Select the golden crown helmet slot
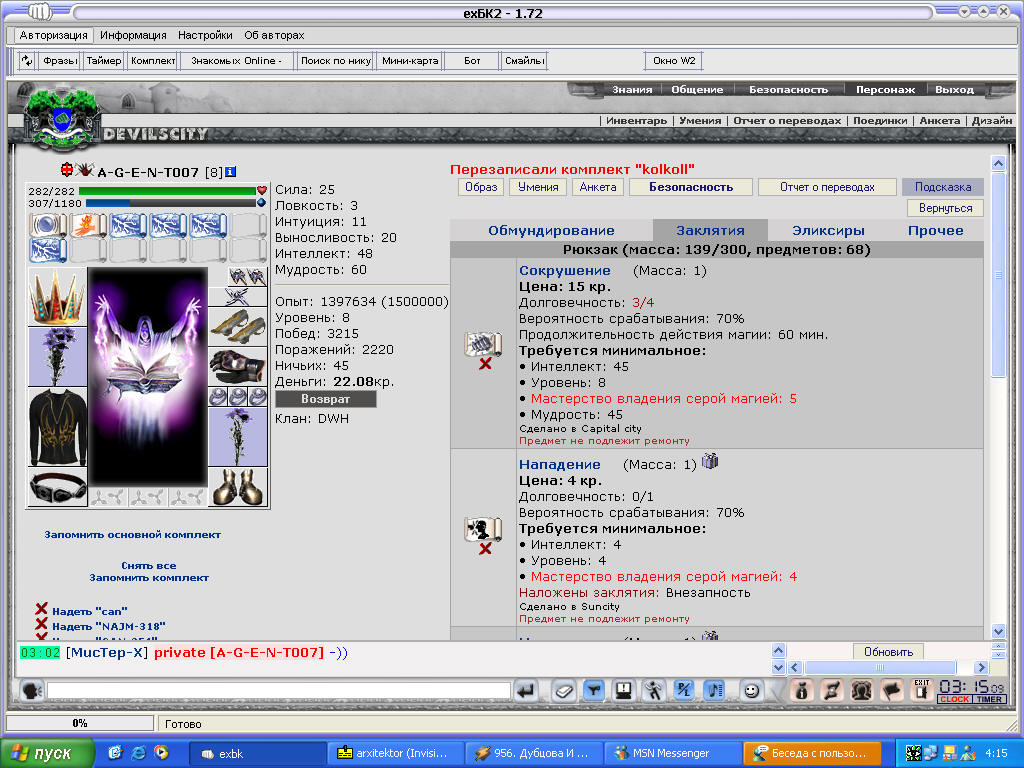Viewport: 1024px width, 768px height. tap(57, 296)
